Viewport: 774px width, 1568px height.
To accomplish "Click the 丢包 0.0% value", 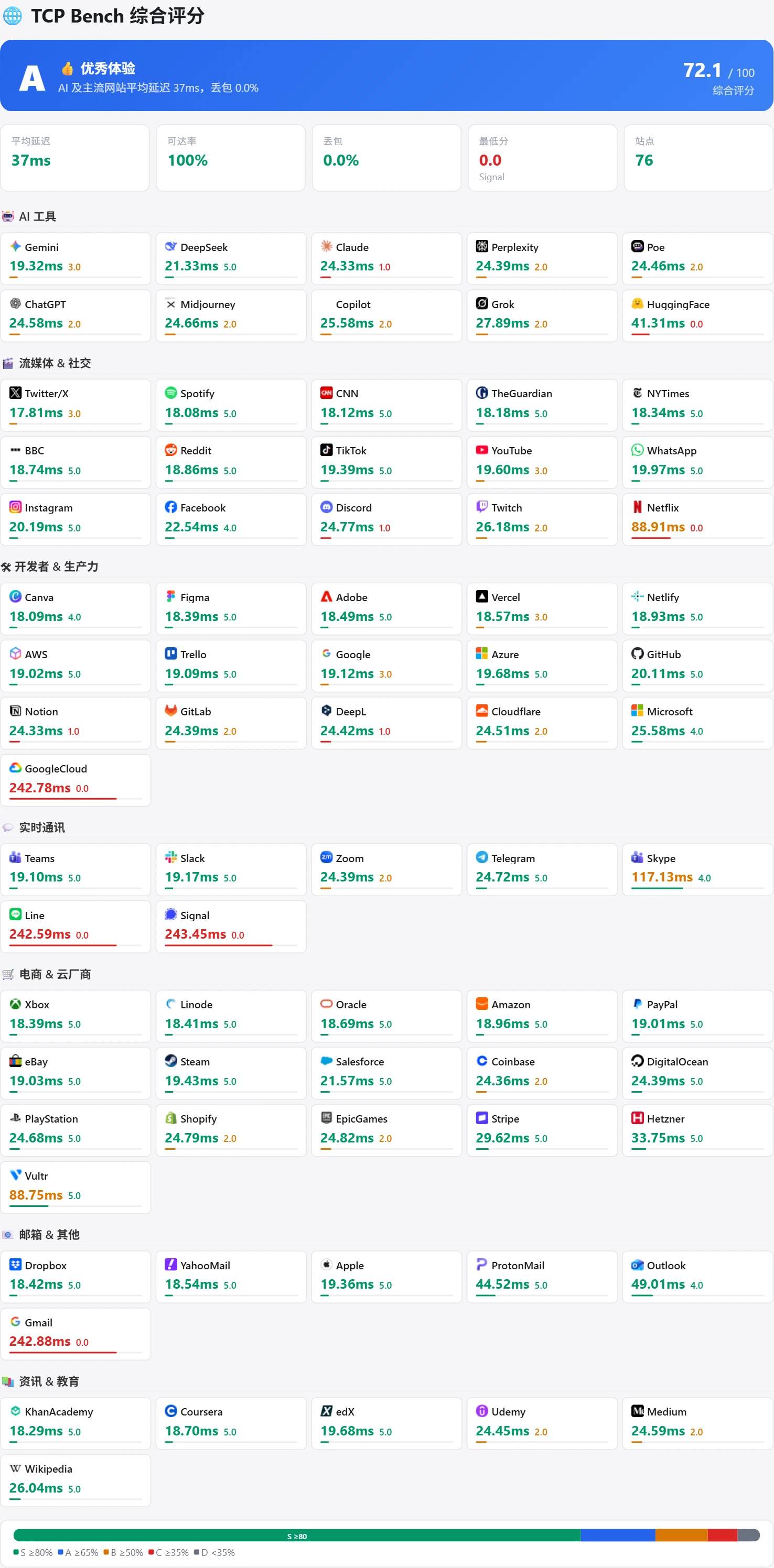I will point(341,160).
